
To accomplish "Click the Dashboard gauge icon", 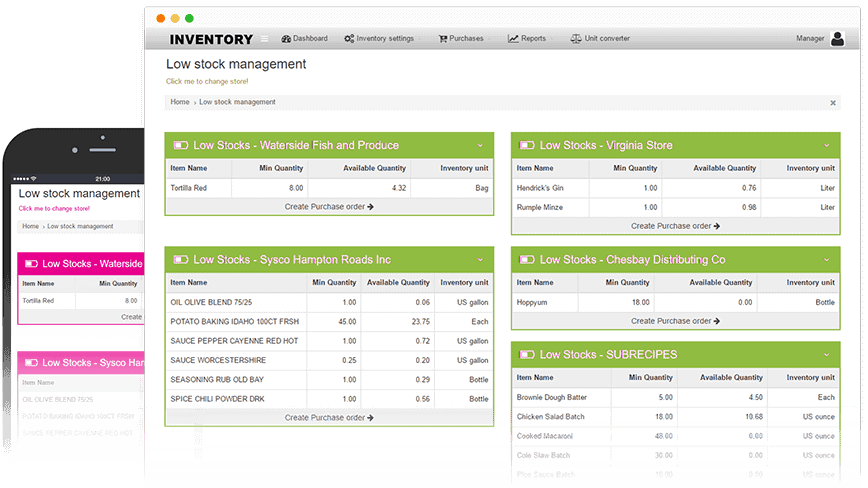I will tap(286, 39).
